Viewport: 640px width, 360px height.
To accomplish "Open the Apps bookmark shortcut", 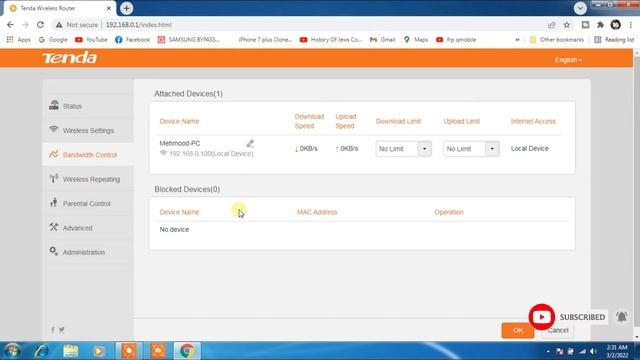I will [x=19, y=40].
